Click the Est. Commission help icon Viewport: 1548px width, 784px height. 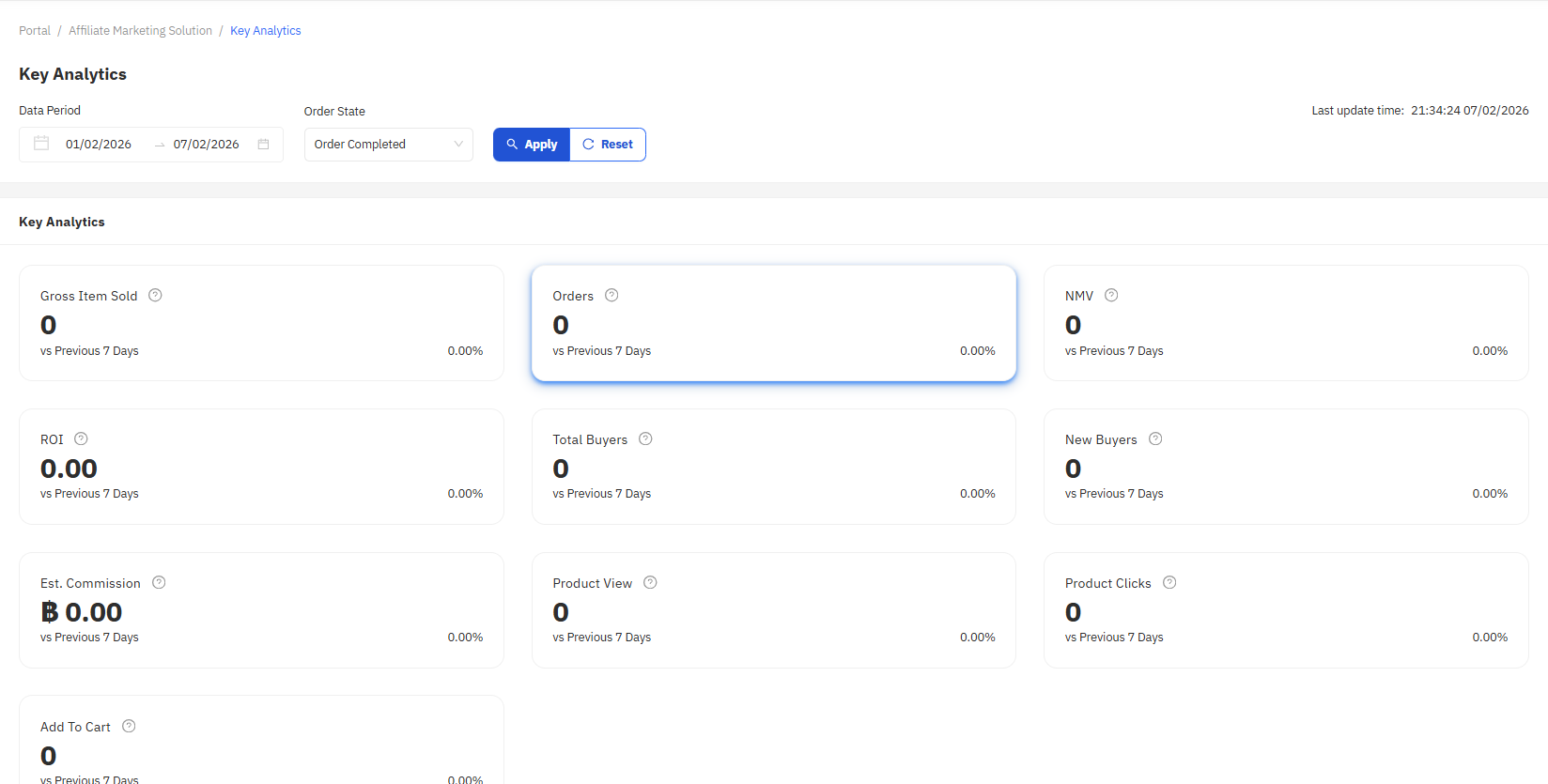(x=159, y=582)
